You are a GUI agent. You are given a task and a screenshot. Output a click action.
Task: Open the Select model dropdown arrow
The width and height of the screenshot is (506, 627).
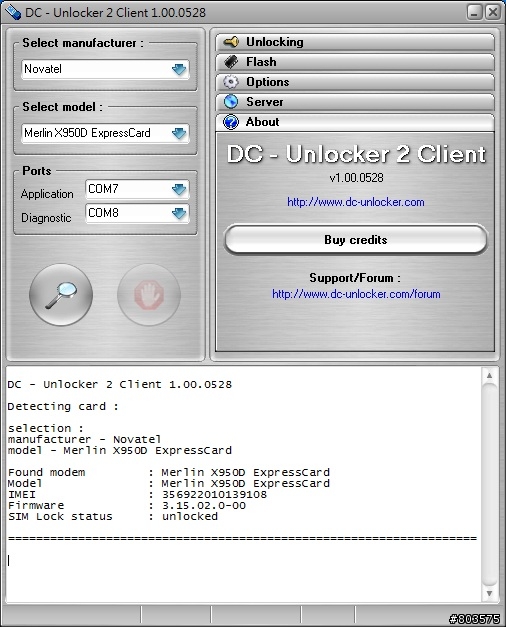179,133
